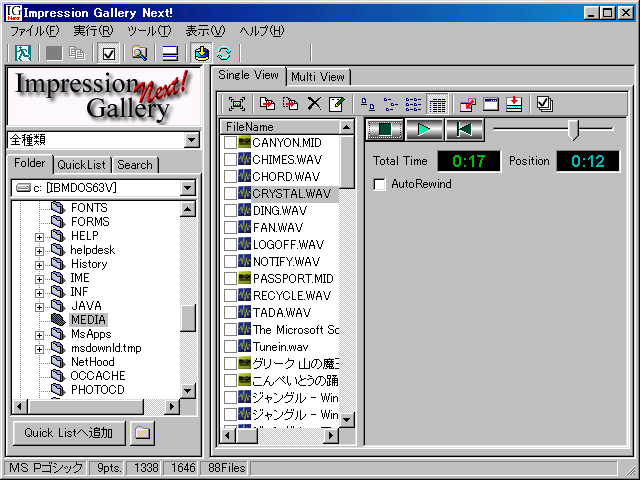Click the edit note pencil icon
The image size is (640, 480).
click(x=337, y=104)
